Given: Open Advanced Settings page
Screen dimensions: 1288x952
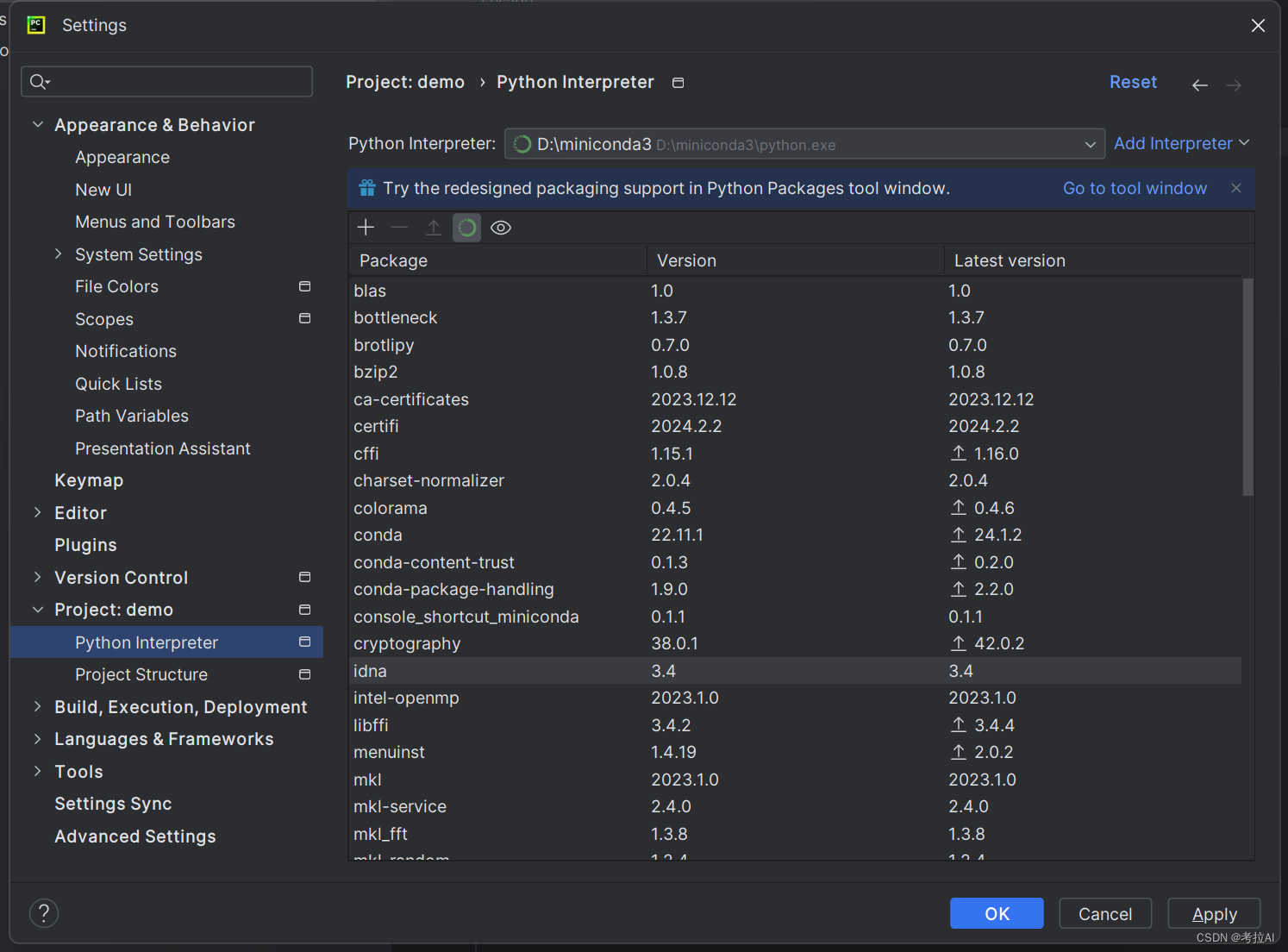Looking at the screenshot, I should [135, 836].
